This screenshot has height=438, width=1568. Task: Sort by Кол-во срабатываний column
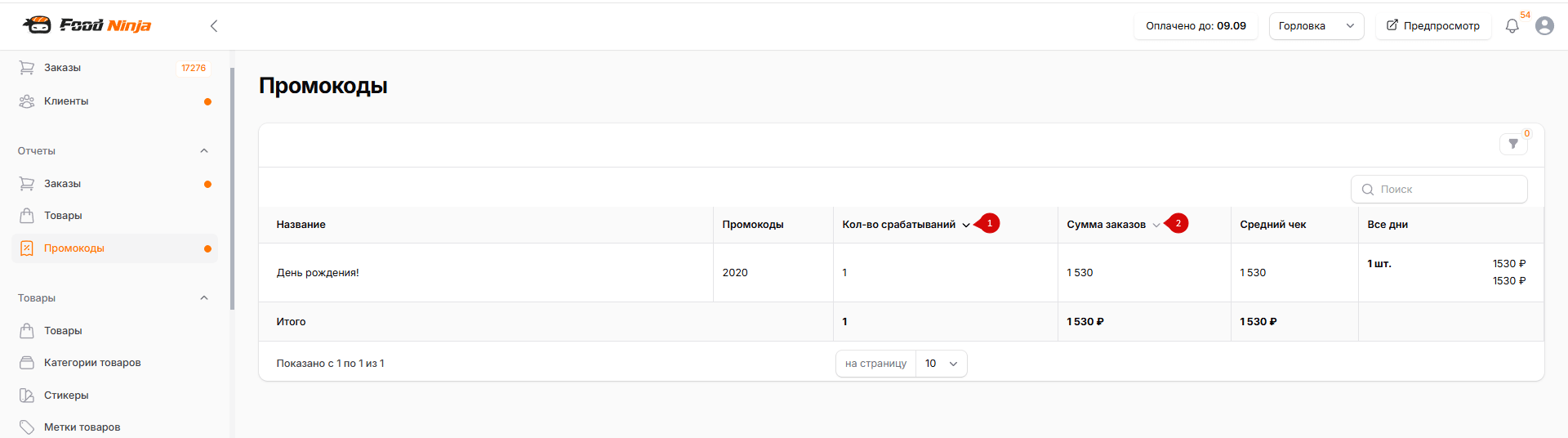click(906, 225)
